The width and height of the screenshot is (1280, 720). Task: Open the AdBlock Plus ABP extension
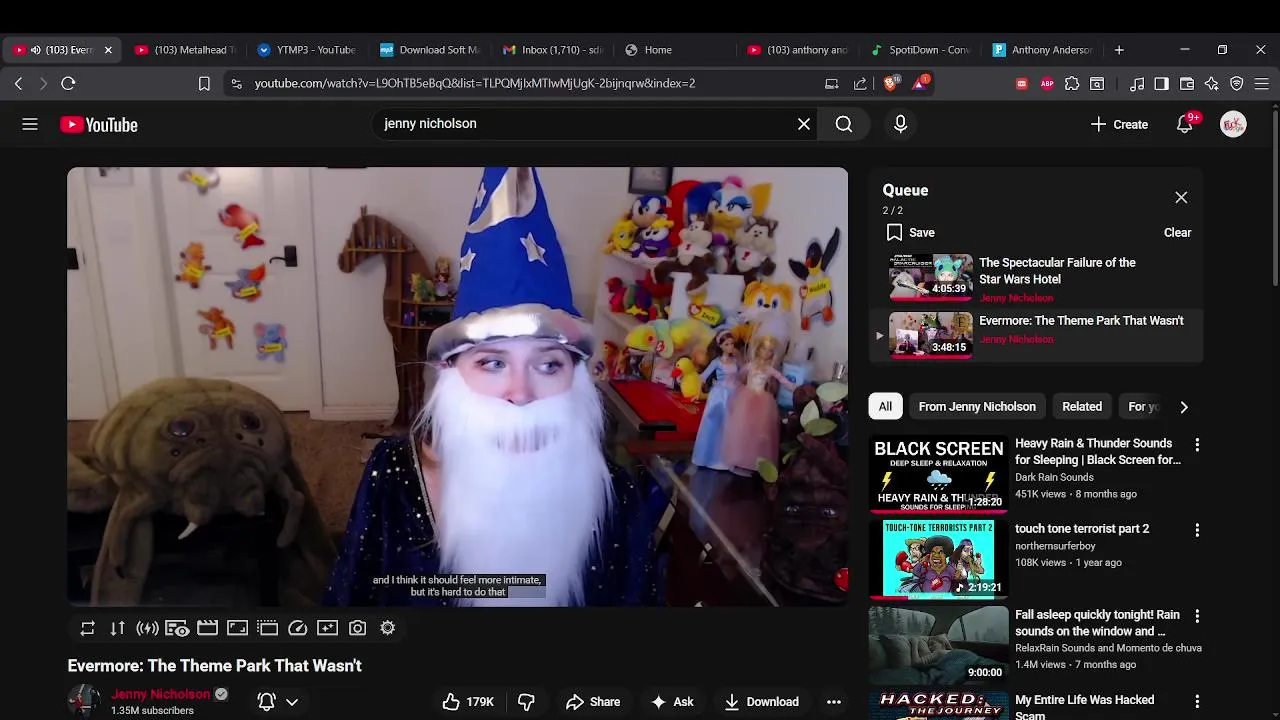tap(1047, 84)
